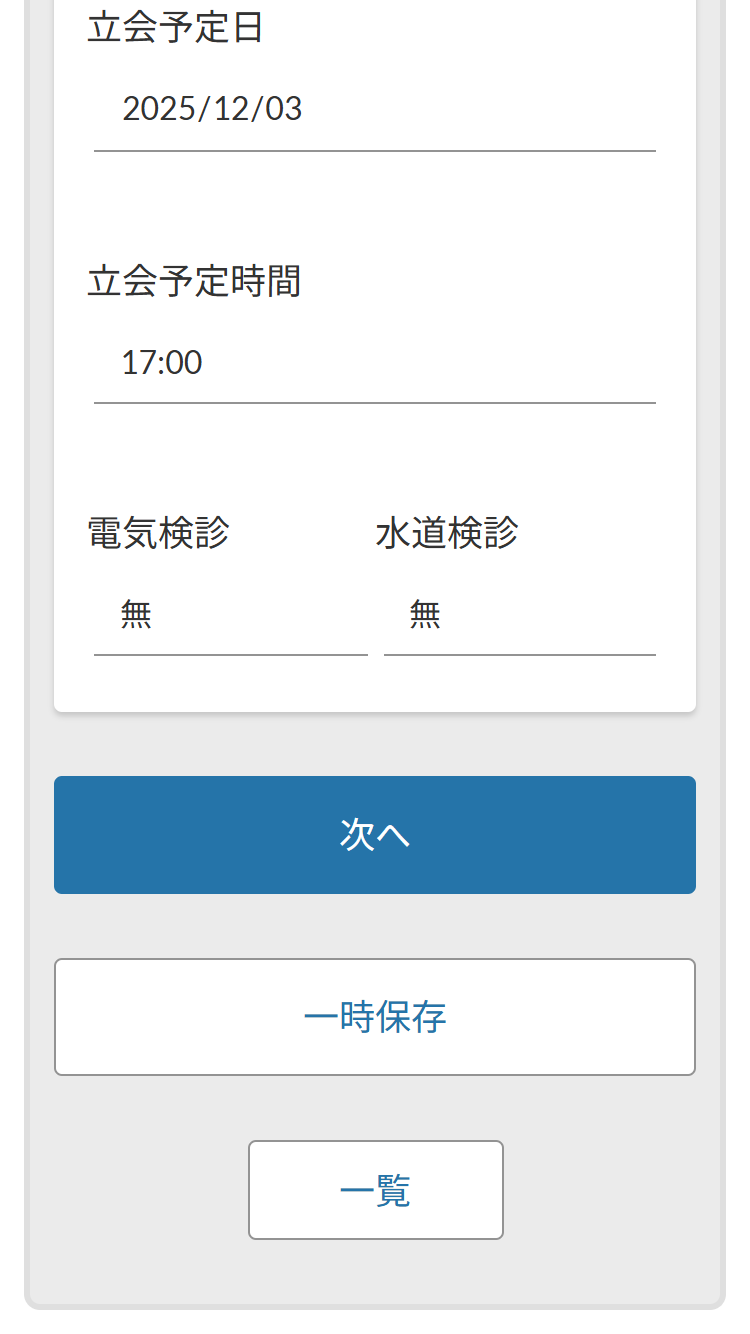The width and height of the screenshot is (750, 1334).
Task: Open the 水道検診 selection field
Action: tap(519, 615)
